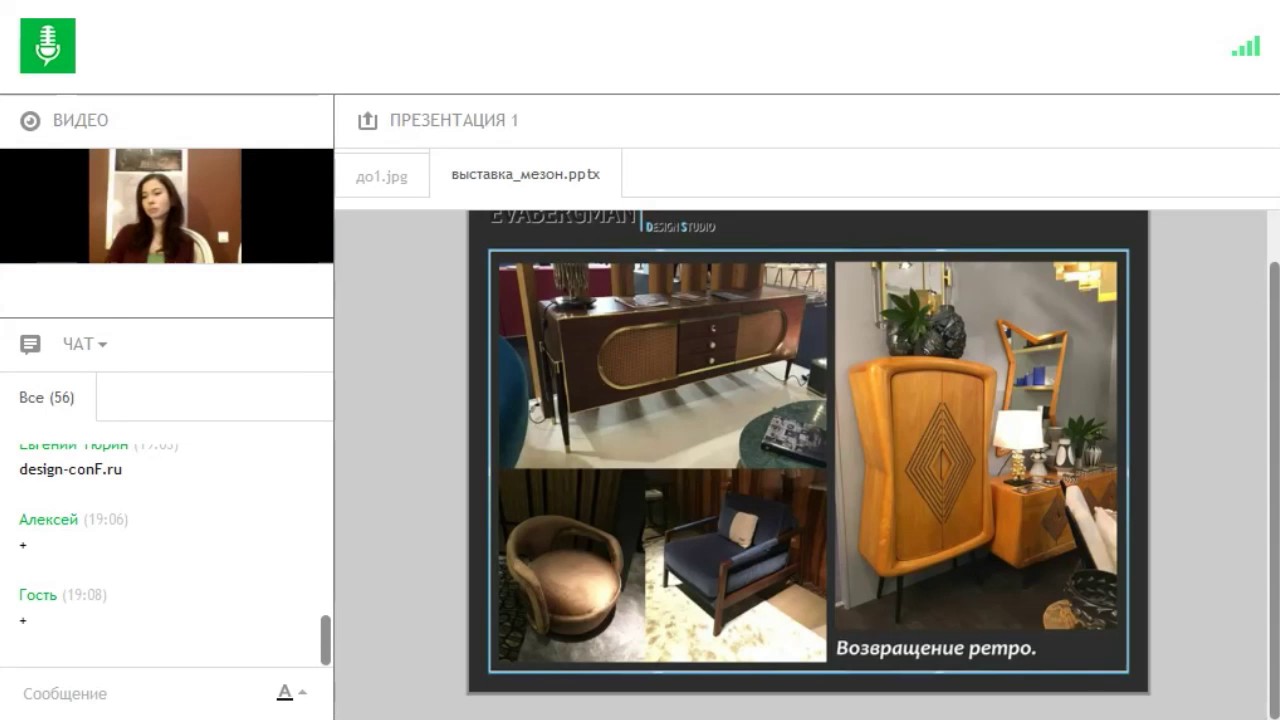Select the Все (56) chat tab

[47, 398]
